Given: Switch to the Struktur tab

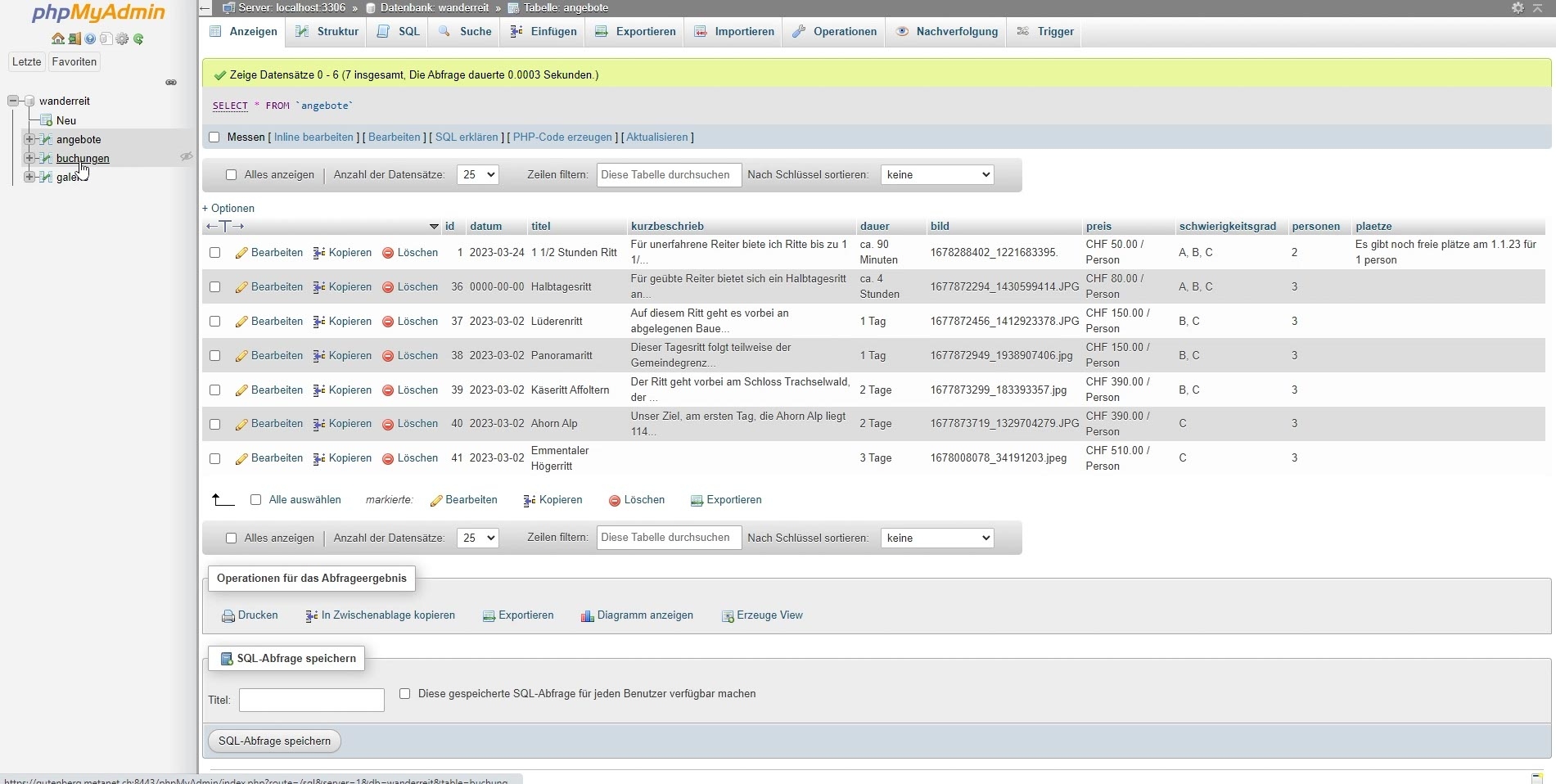Looking at the screenshot, I should pos(327,32).
